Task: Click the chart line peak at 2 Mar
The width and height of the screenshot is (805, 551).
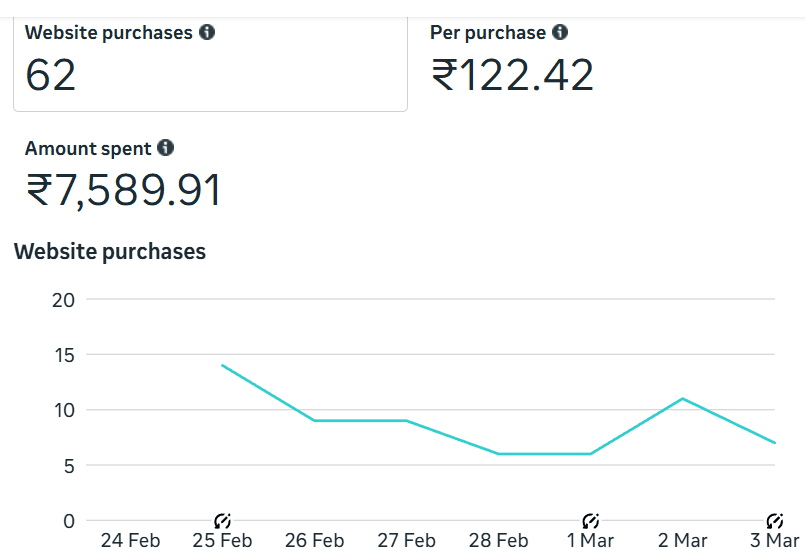Action: (682, 398)
